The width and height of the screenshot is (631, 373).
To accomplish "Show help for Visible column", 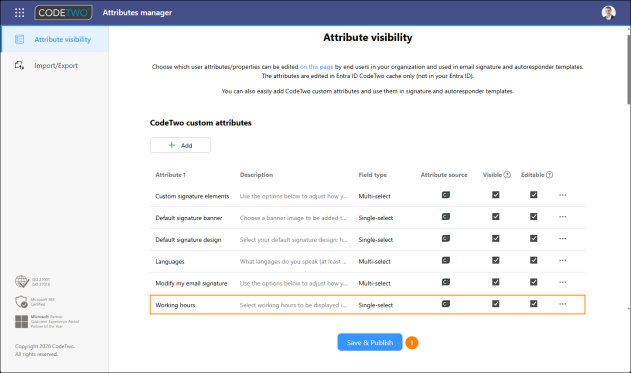I will pos(507,175).
